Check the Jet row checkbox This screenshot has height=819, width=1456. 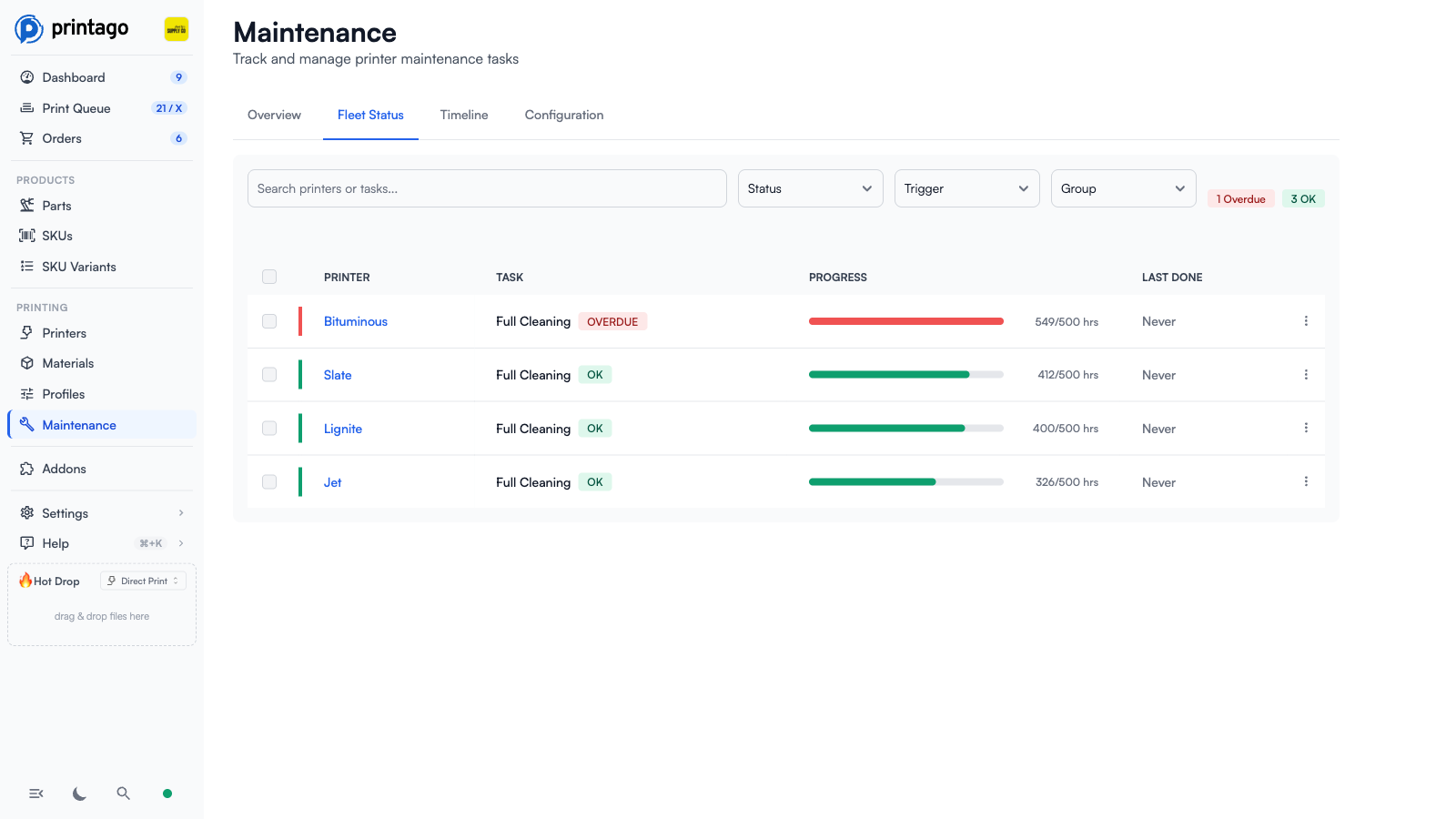pos(269,481)
